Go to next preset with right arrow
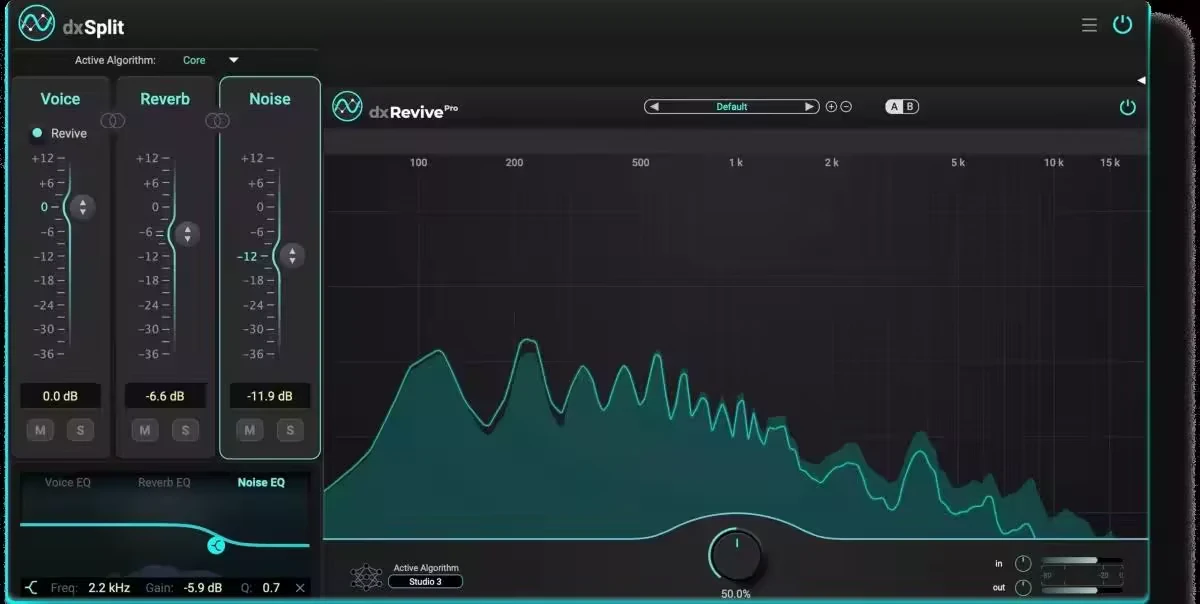The height and width of the screenshot is (604, 1200). pos(810,106)
